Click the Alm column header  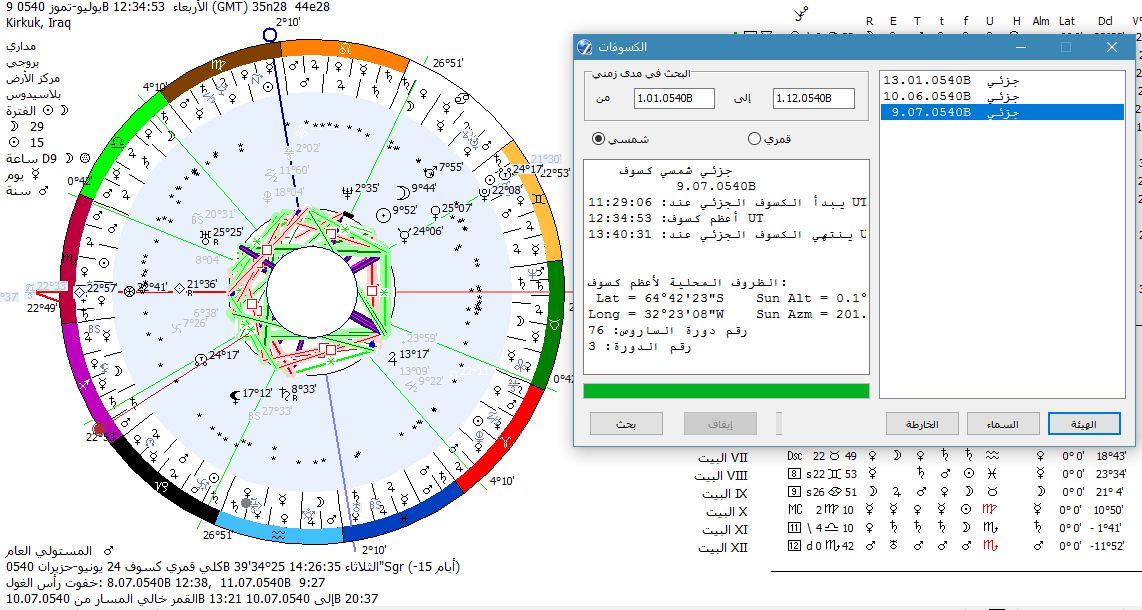pos(1041,21)
